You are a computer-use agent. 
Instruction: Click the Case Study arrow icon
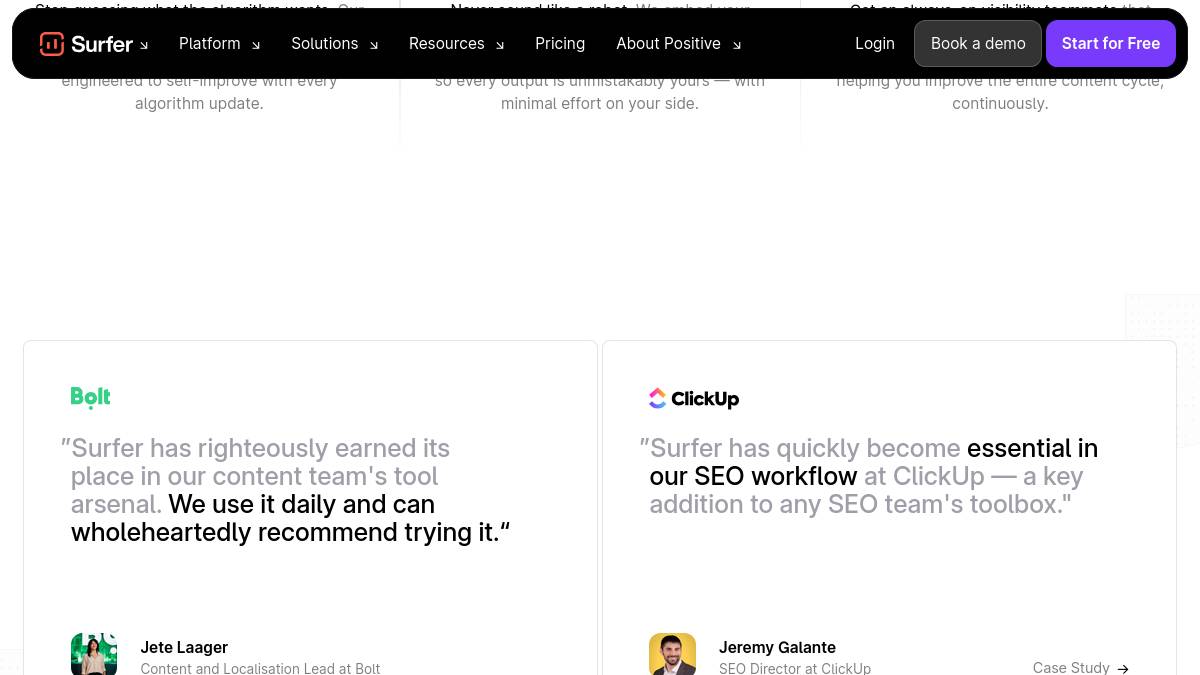click(x=1123, y=669)
